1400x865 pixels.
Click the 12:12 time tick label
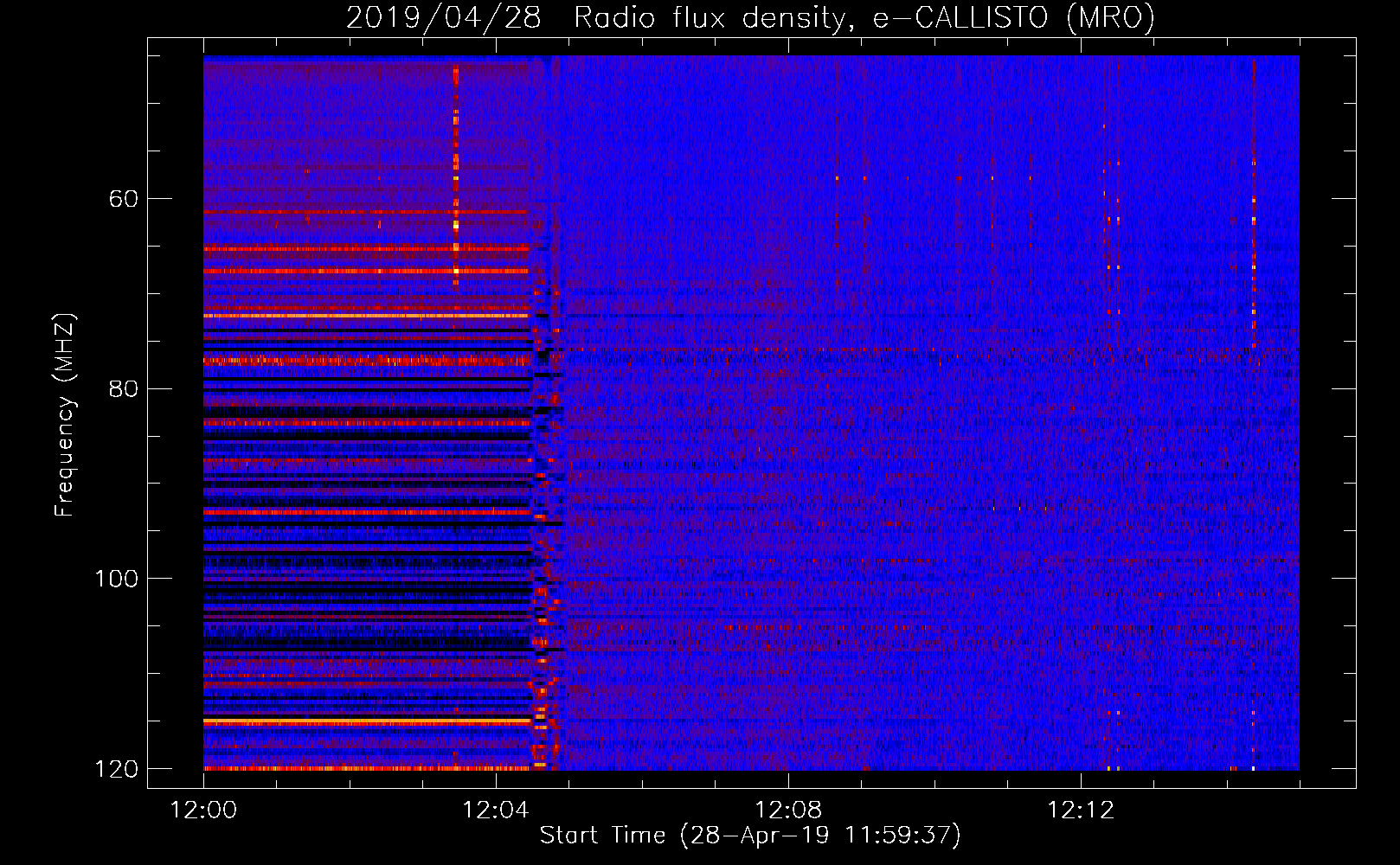[1081, 811]
